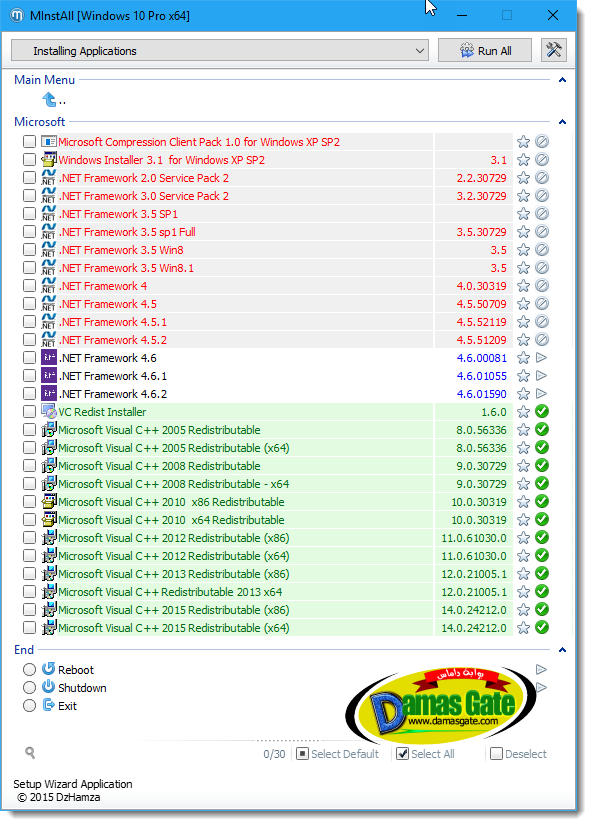The height and width of the screenshot is (826, 592).
Task: Click the Main Menu section heading
Action: pyautogui.click(x=44, y=80)
